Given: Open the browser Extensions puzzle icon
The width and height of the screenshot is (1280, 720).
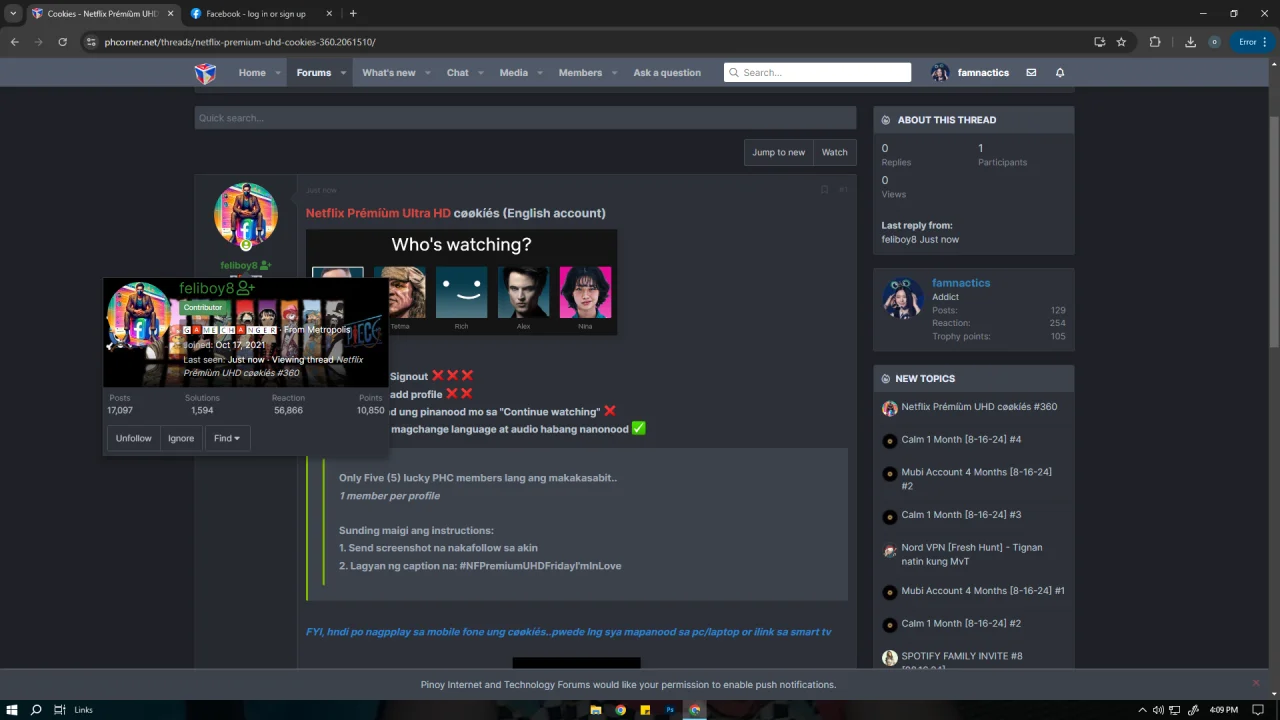Looking at the screenshot, I should (1155, 42).
